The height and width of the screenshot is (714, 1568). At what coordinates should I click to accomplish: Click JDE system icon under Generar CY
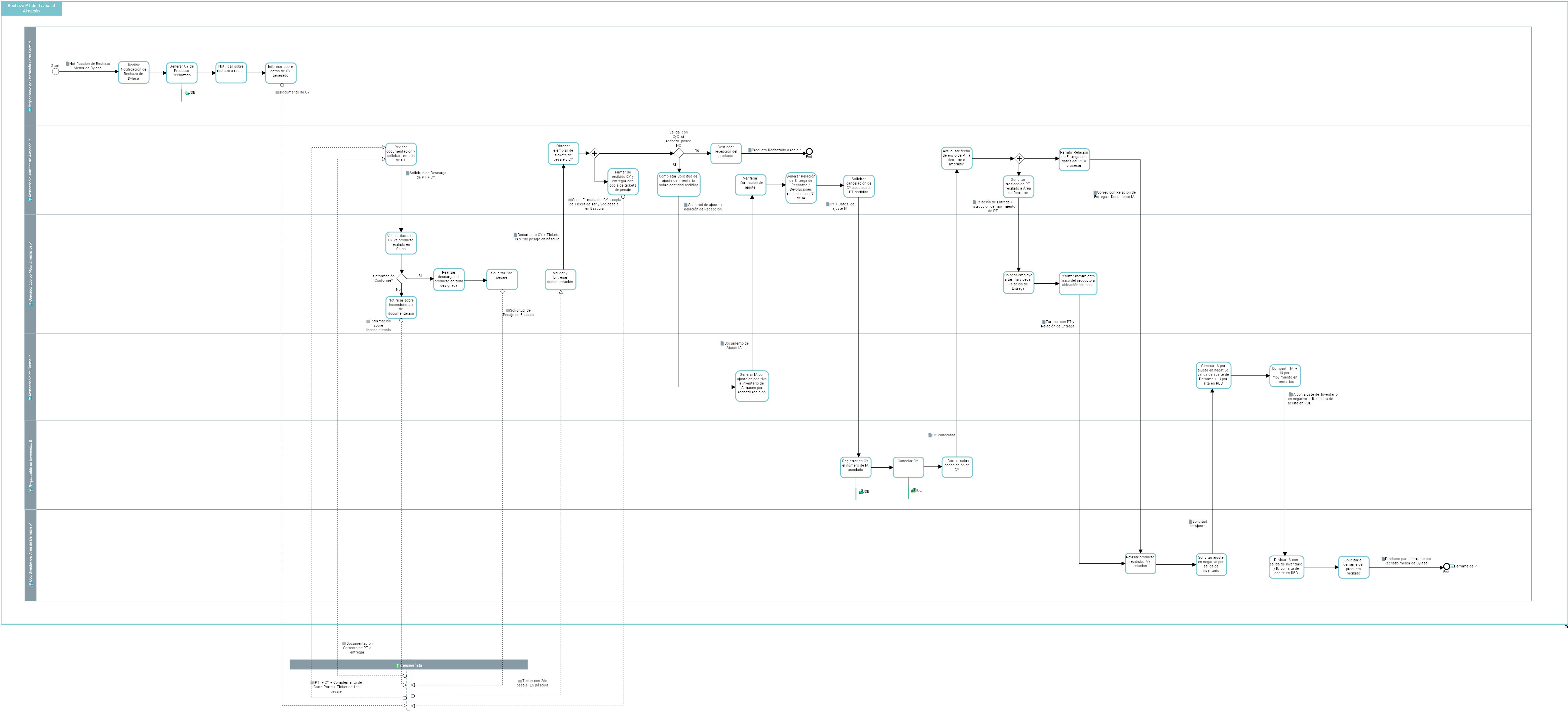click(187, 93)
